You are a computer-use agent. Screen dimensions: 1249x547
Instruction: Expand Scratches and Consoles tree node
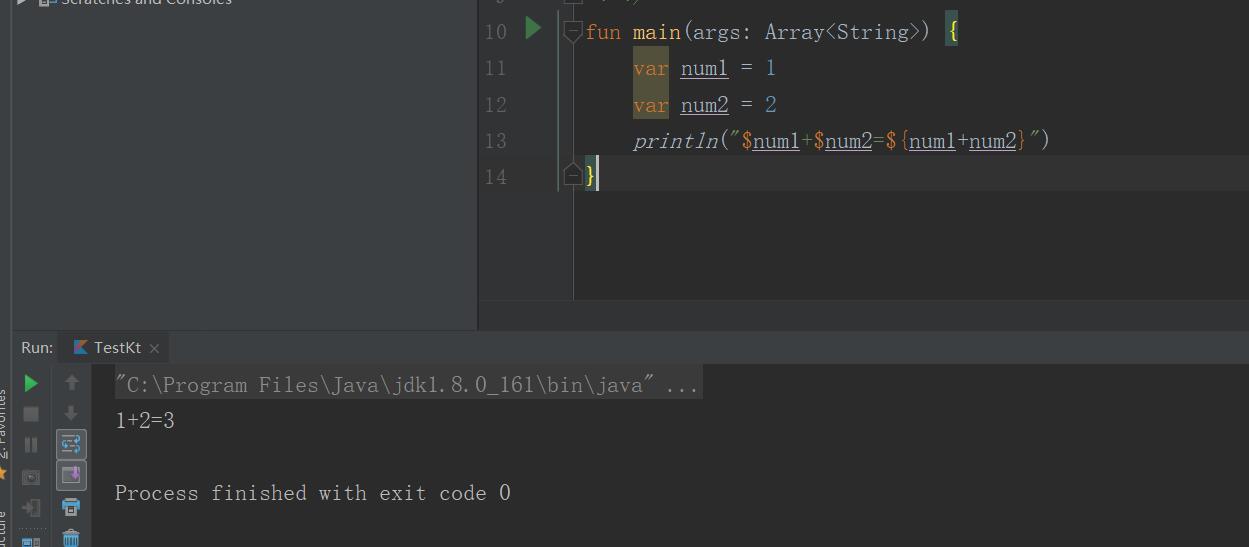[22, 2]
